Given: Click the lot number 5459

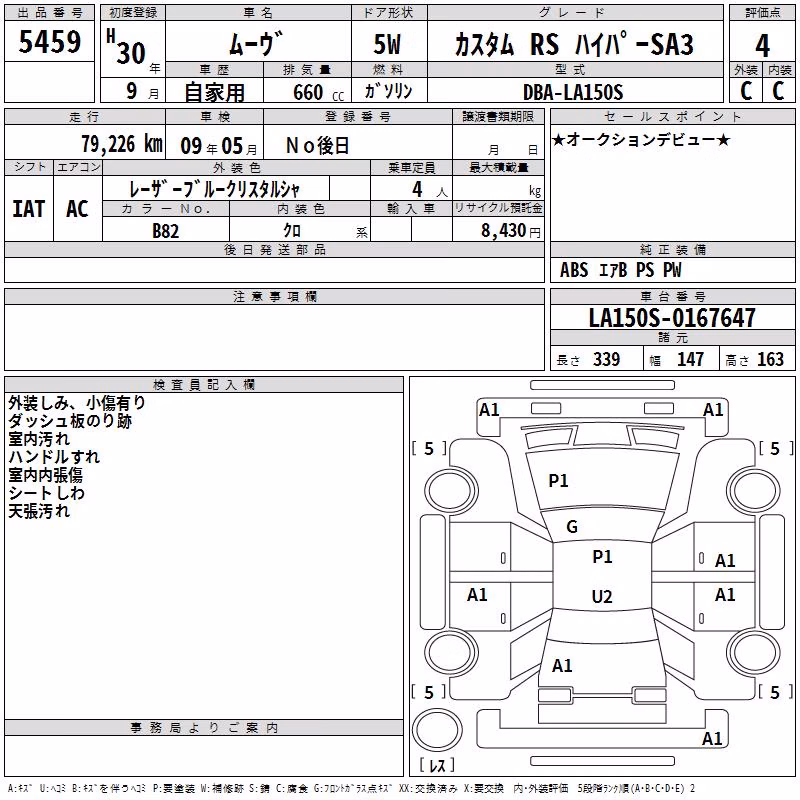Looking at the screenshot, I should tap(49, 41).
